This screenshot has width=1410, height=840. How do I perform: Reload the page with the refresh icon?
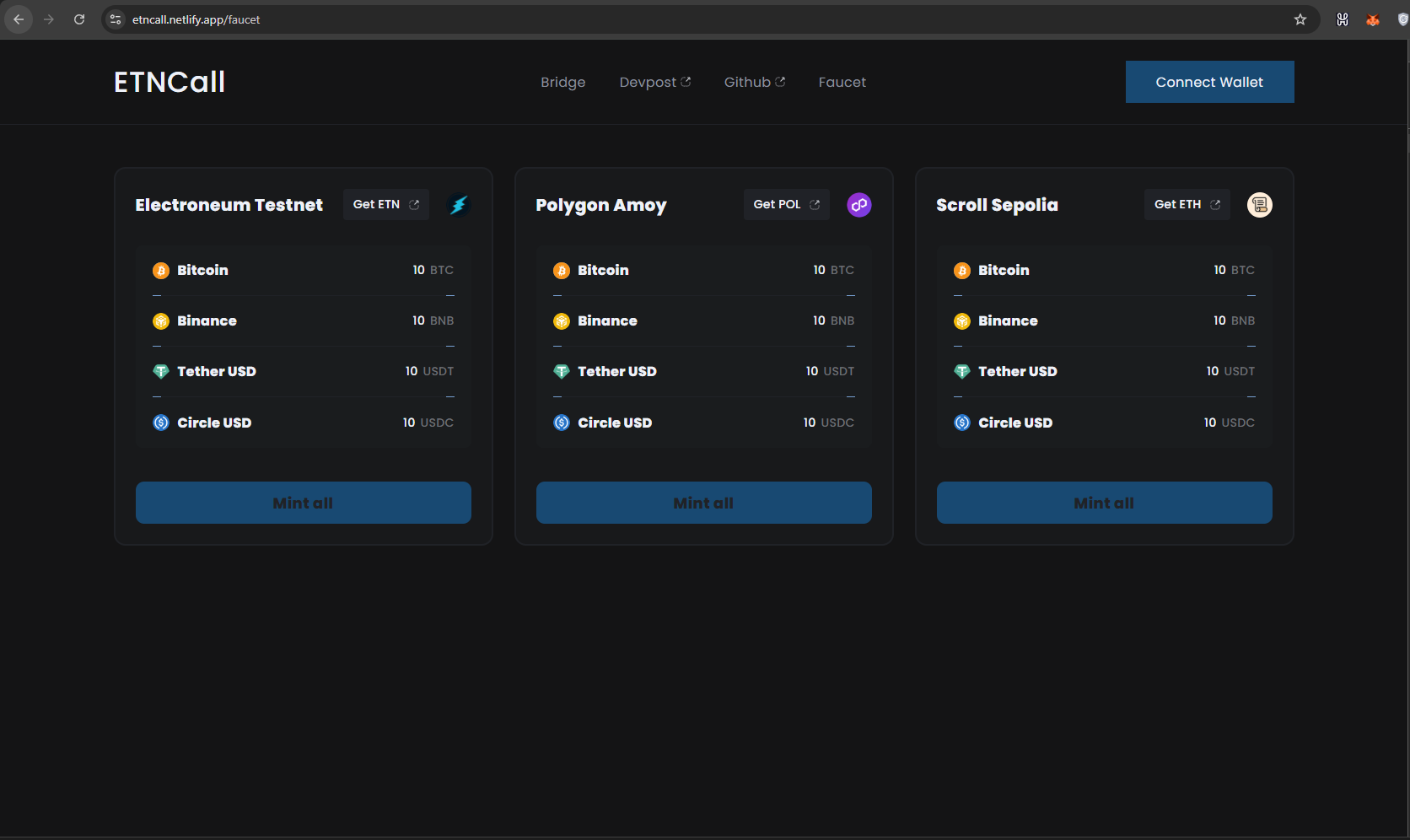click(x=79, y=19)
